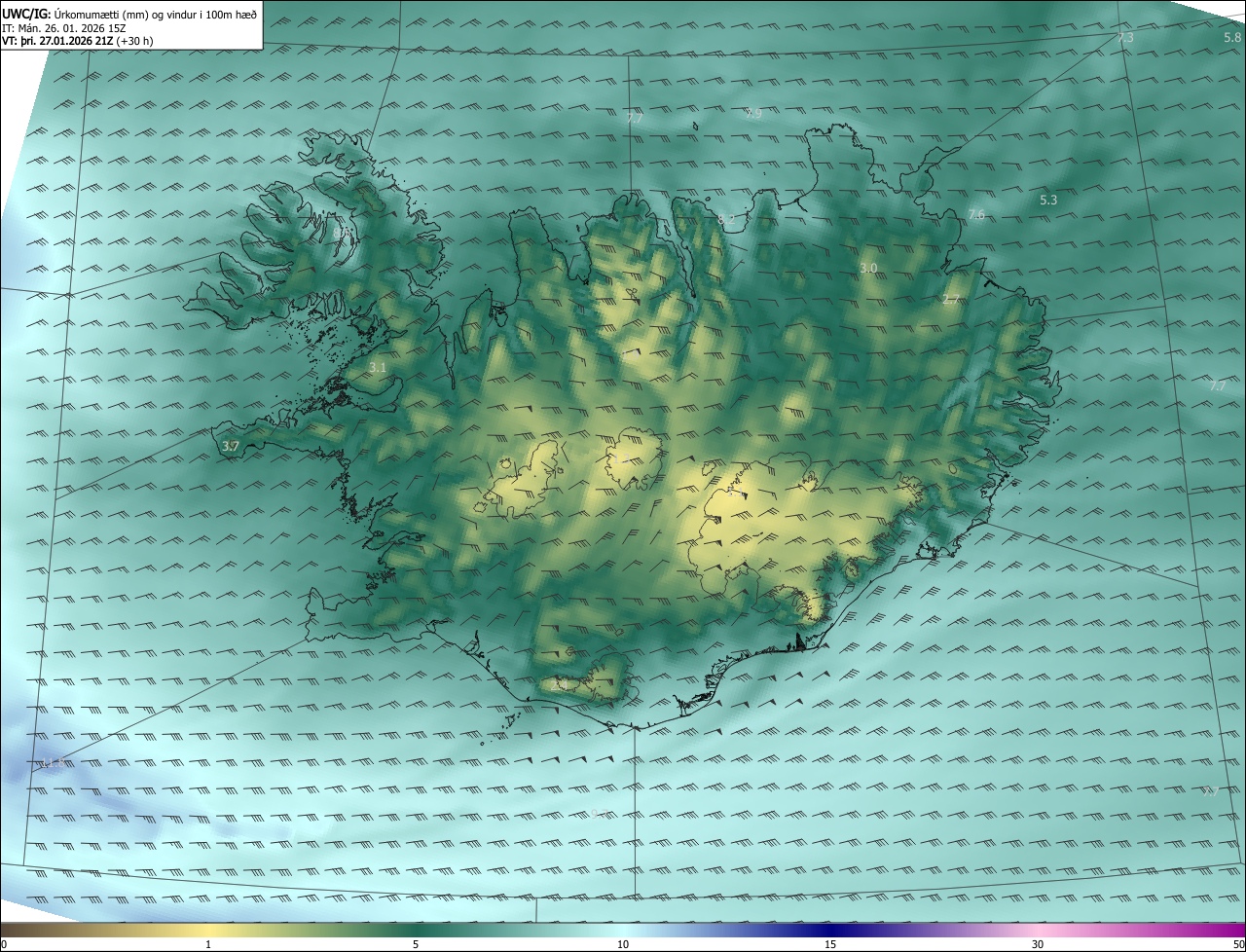
Task: Click the 1 tick label on the color scale
Action: coord(208,944)
